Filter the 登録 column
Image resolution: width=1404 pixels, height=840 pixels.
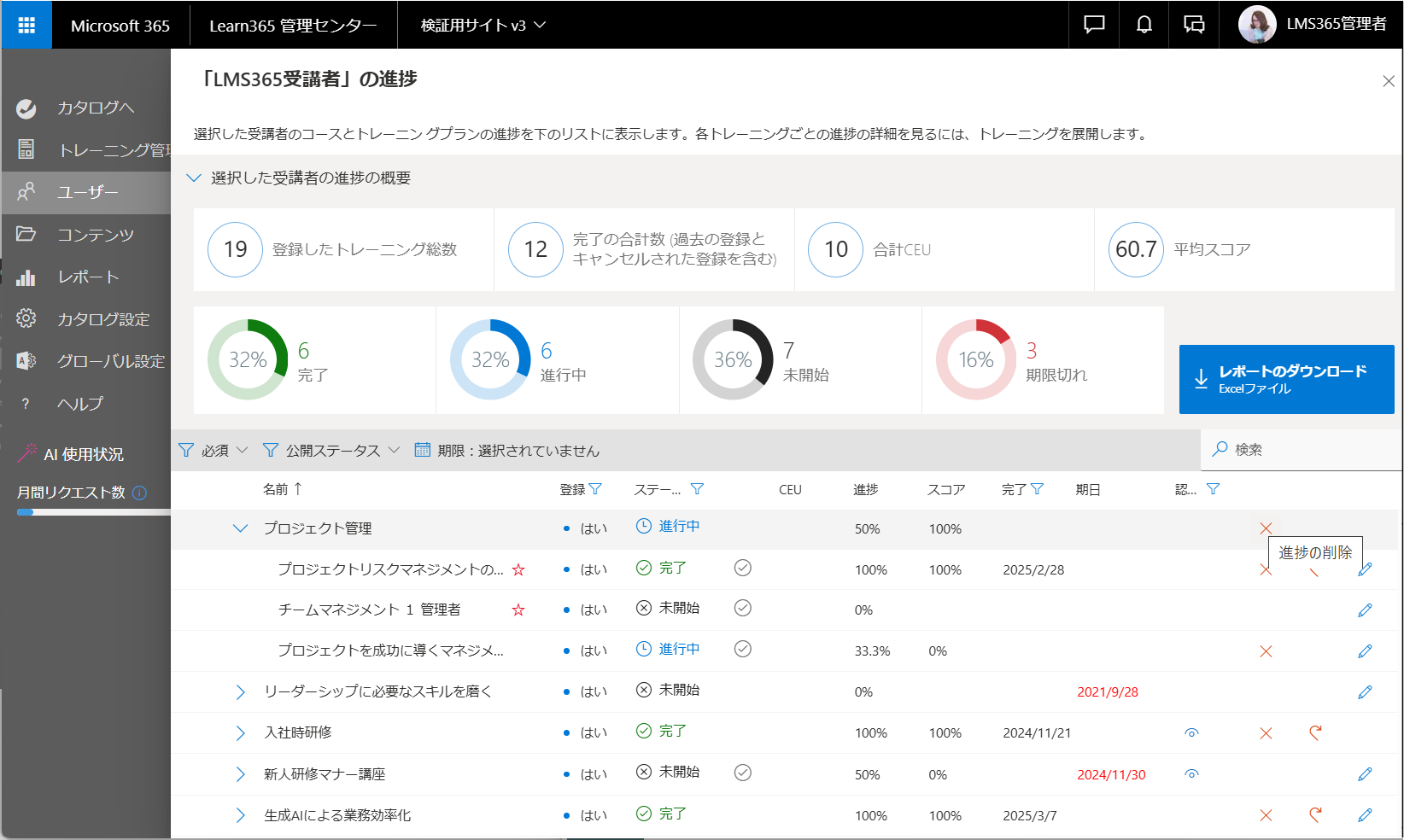pos(595,489)
